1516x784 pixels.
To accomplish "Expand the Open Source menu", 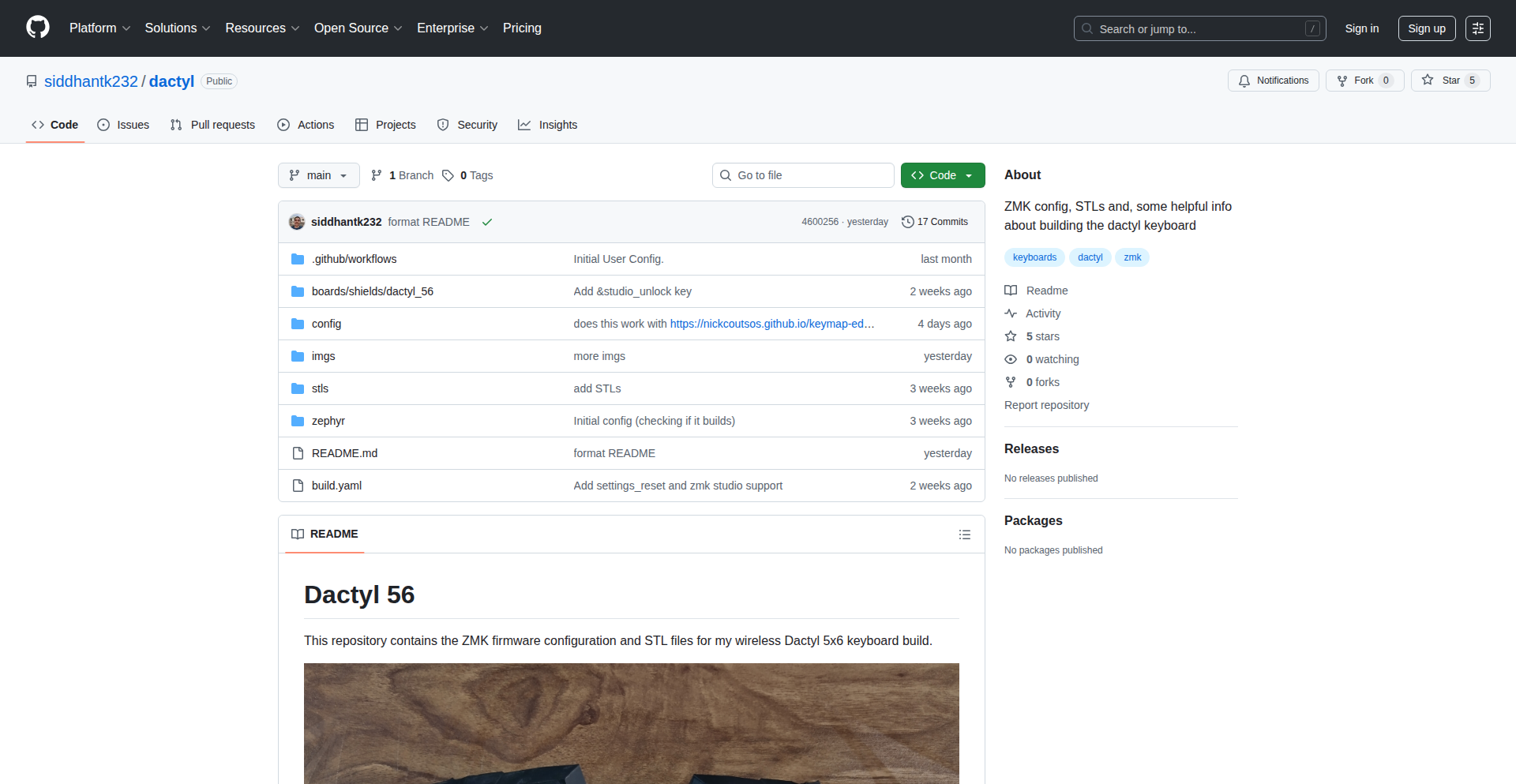I will 358,28.
